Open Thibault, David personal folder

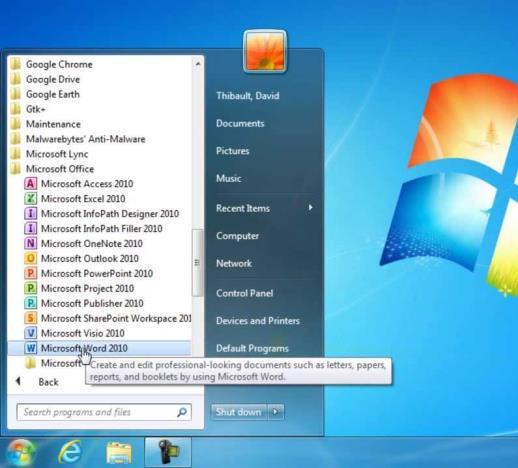tap(248, 96)
